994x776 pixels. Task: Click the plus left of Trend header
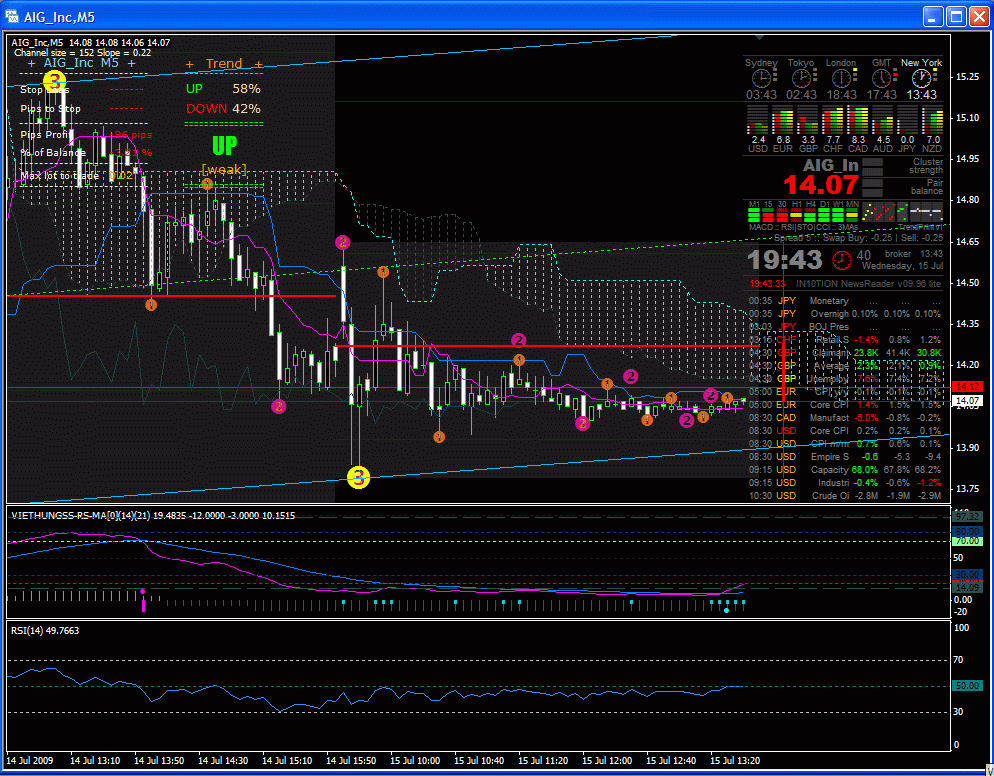pos(190,64)
